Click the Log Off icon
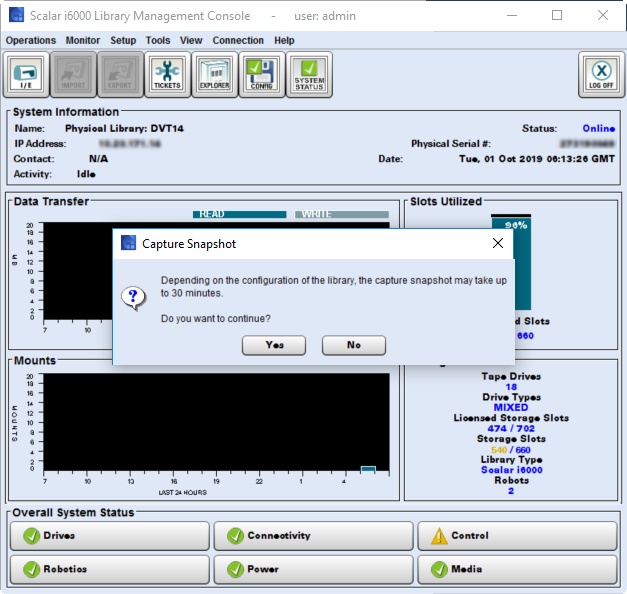The height and width of the screenshot is (594, 627). click(601, 74)
